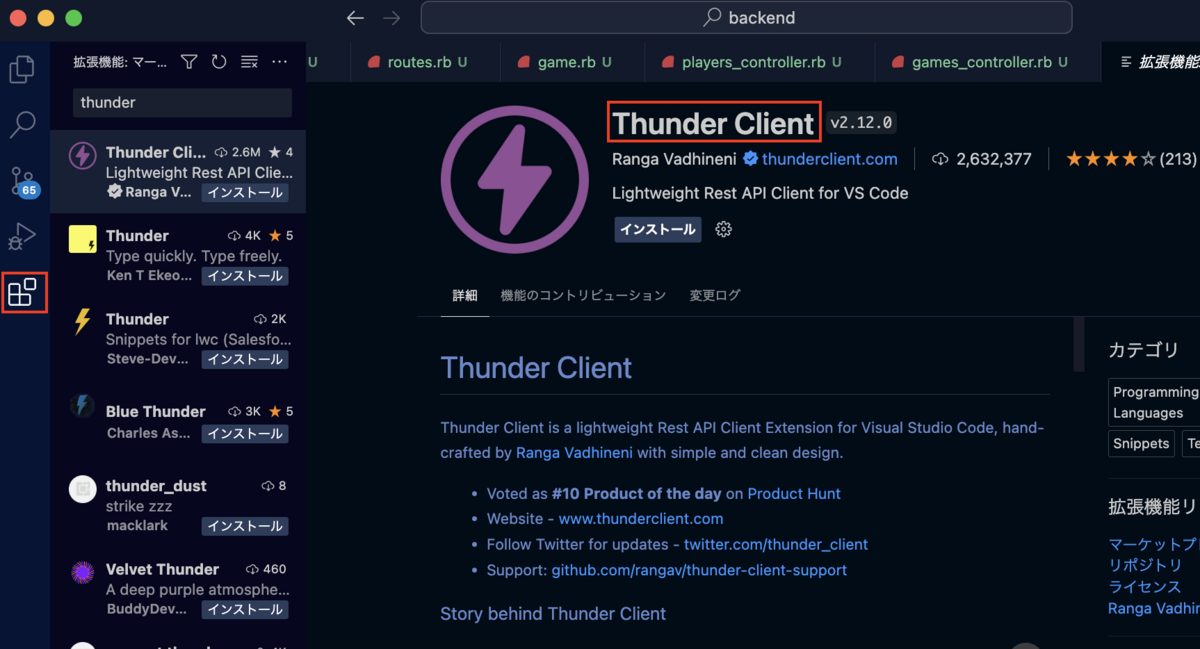Refresh the extensions list
The image size is (1200, 649).
pyautogui.click(x=219, y=61)
